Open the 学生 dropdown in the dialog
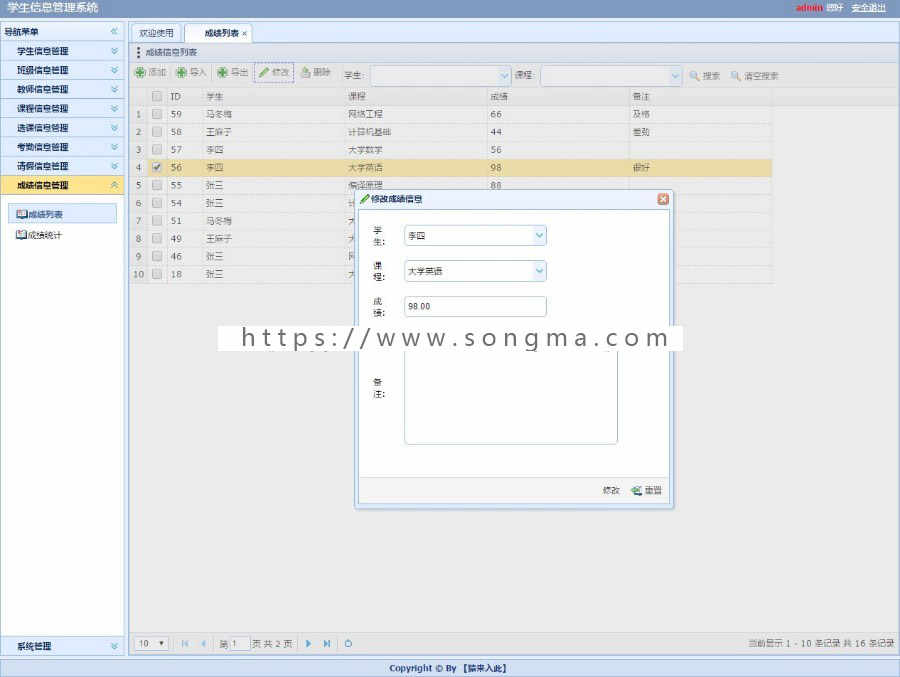This screenshot has height=677, width=900. 539,235
